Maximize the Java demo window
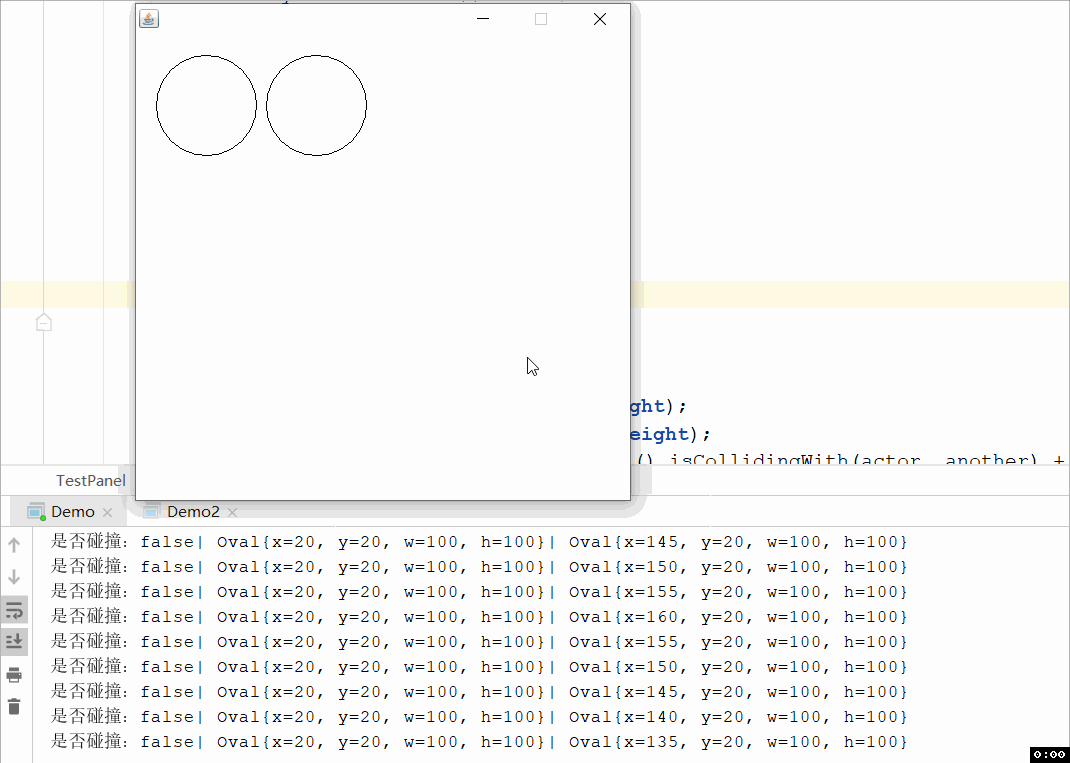Screen dimensions: 1070x763 (541, 18)
